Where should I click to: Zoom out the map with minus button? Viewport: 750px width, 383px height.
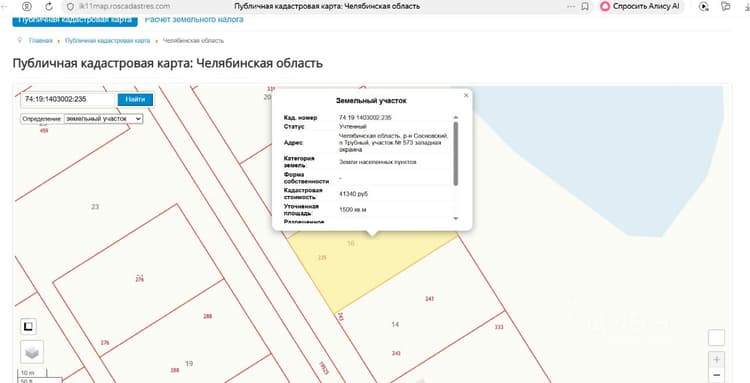(716, 375)
